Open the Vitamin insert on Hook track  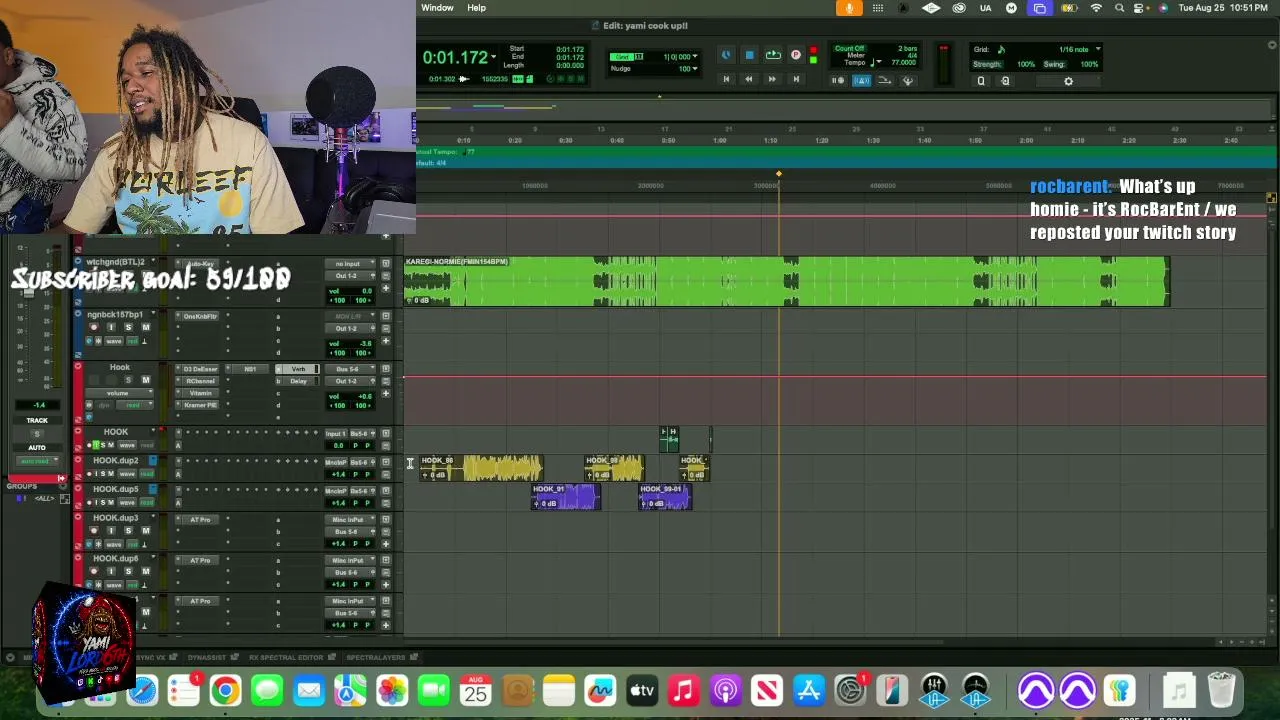[x=200, y=393]
